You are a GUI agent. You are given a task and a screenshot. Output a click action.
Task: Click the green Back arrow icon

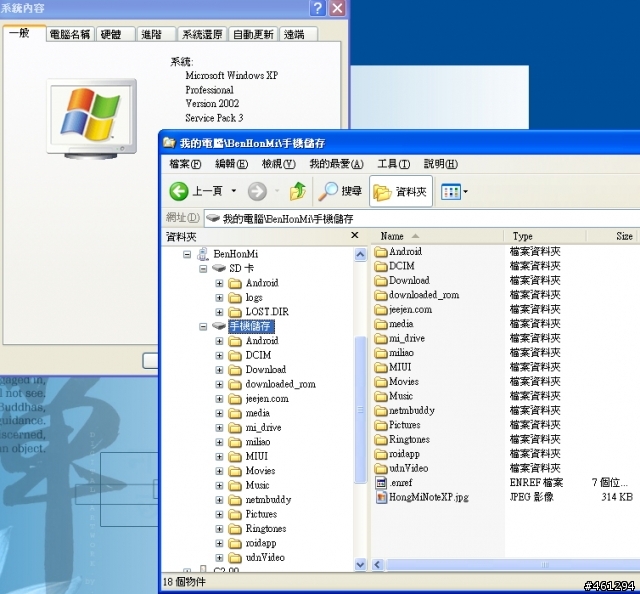pyautogui.click(x=179, y=191)
